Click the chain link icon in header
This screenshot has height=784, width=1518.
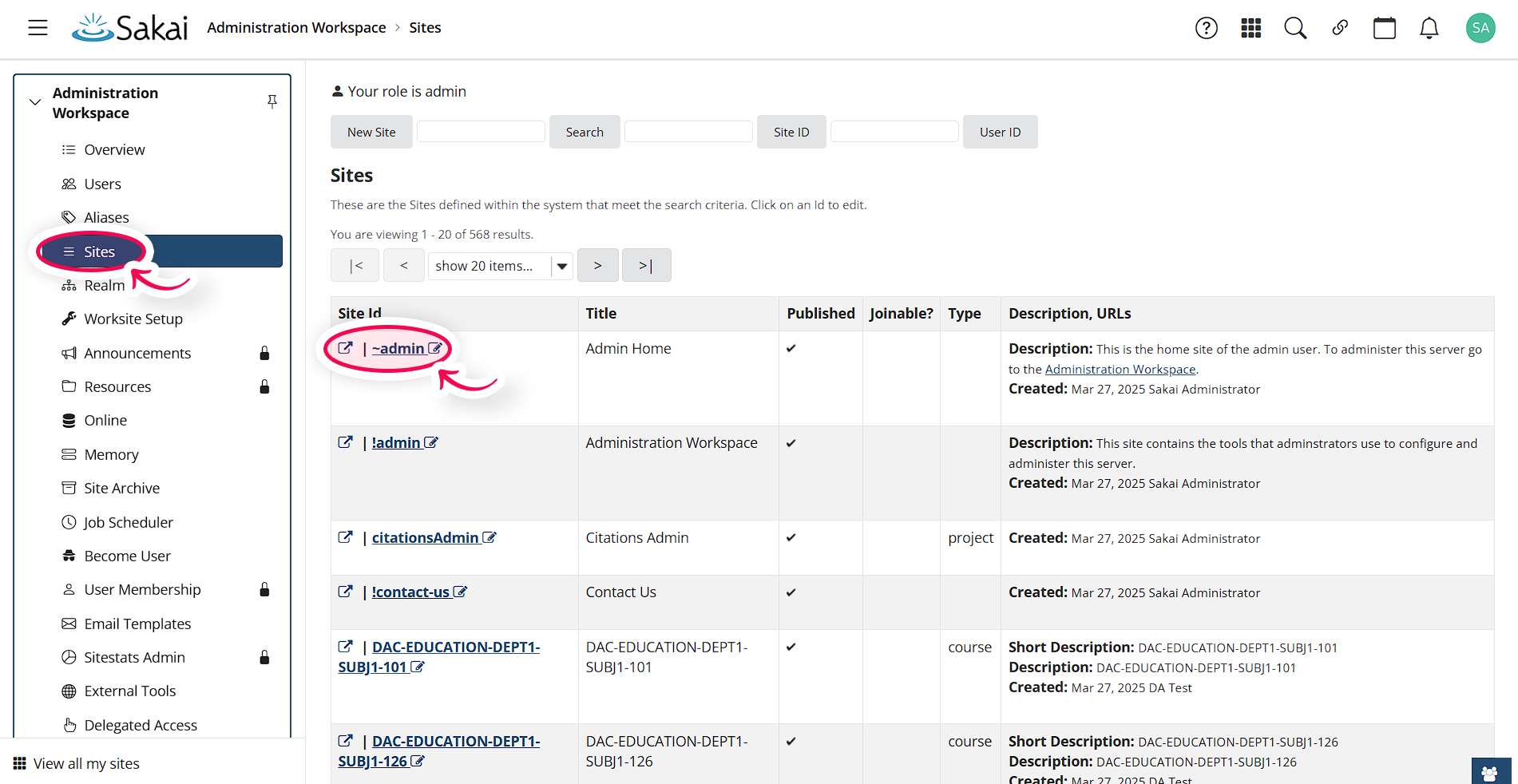(1340, 28)
